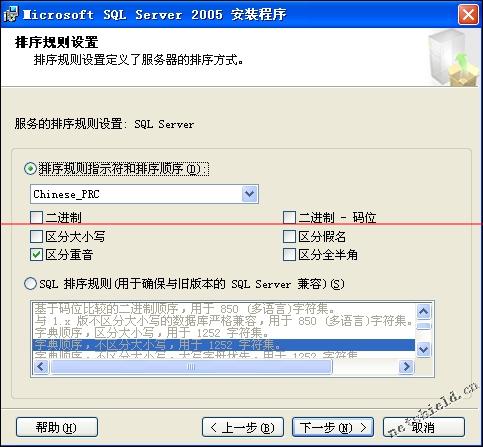Click the list's scroll down arrow
This screenshot has width=483, height=447.
tap(424, 350)
